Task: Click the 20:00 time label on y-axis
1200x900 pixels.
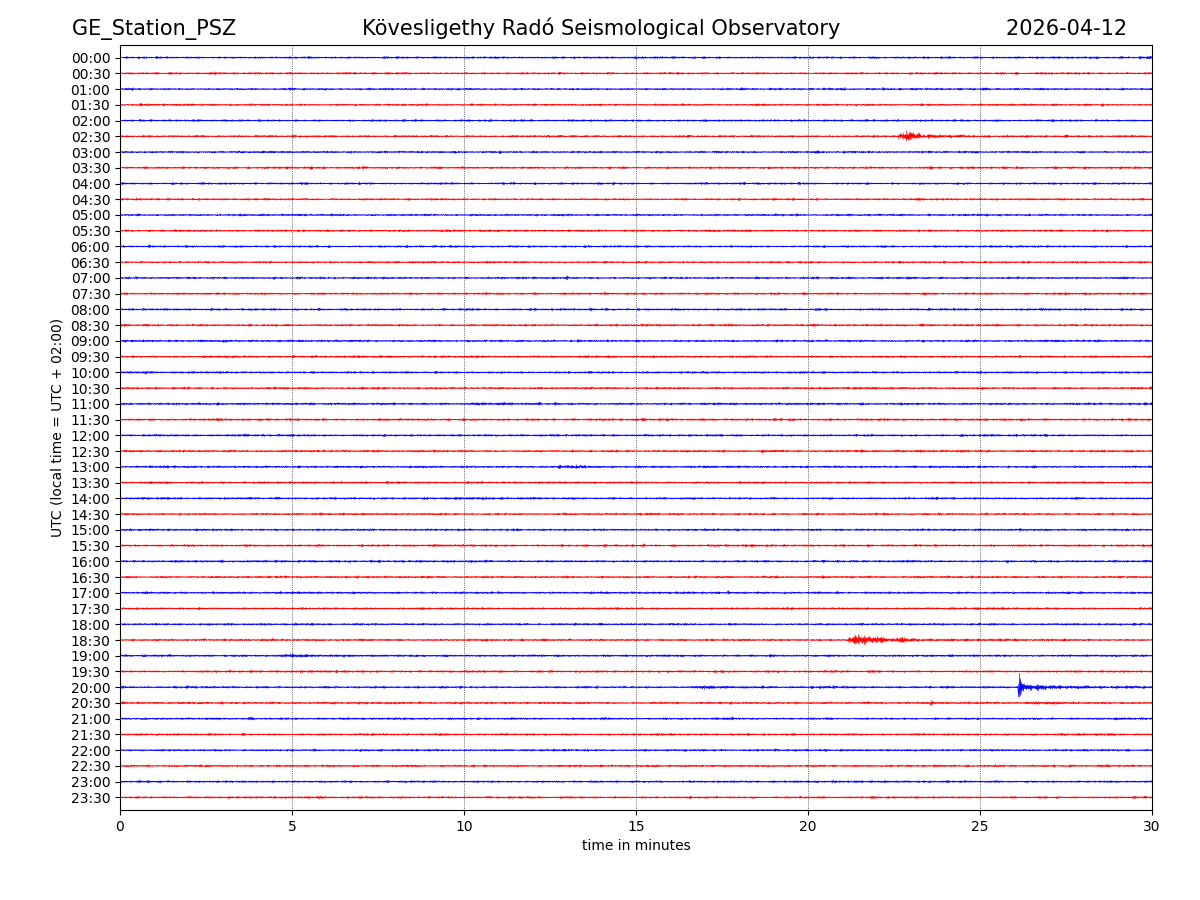Action: point(91,688)
